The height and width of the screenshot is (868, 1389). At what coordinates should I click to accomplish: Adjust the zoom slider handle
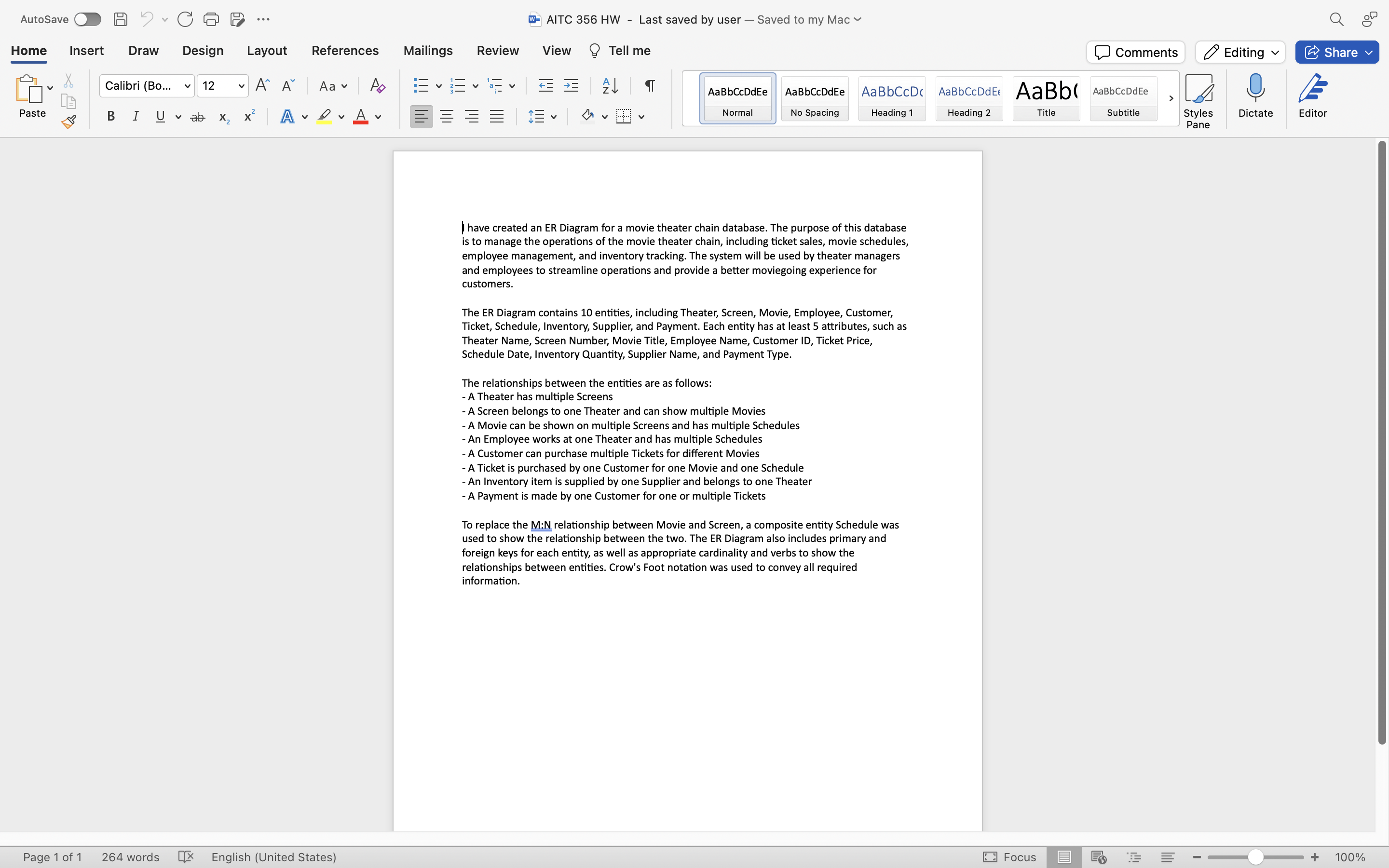click(1255, 857)
